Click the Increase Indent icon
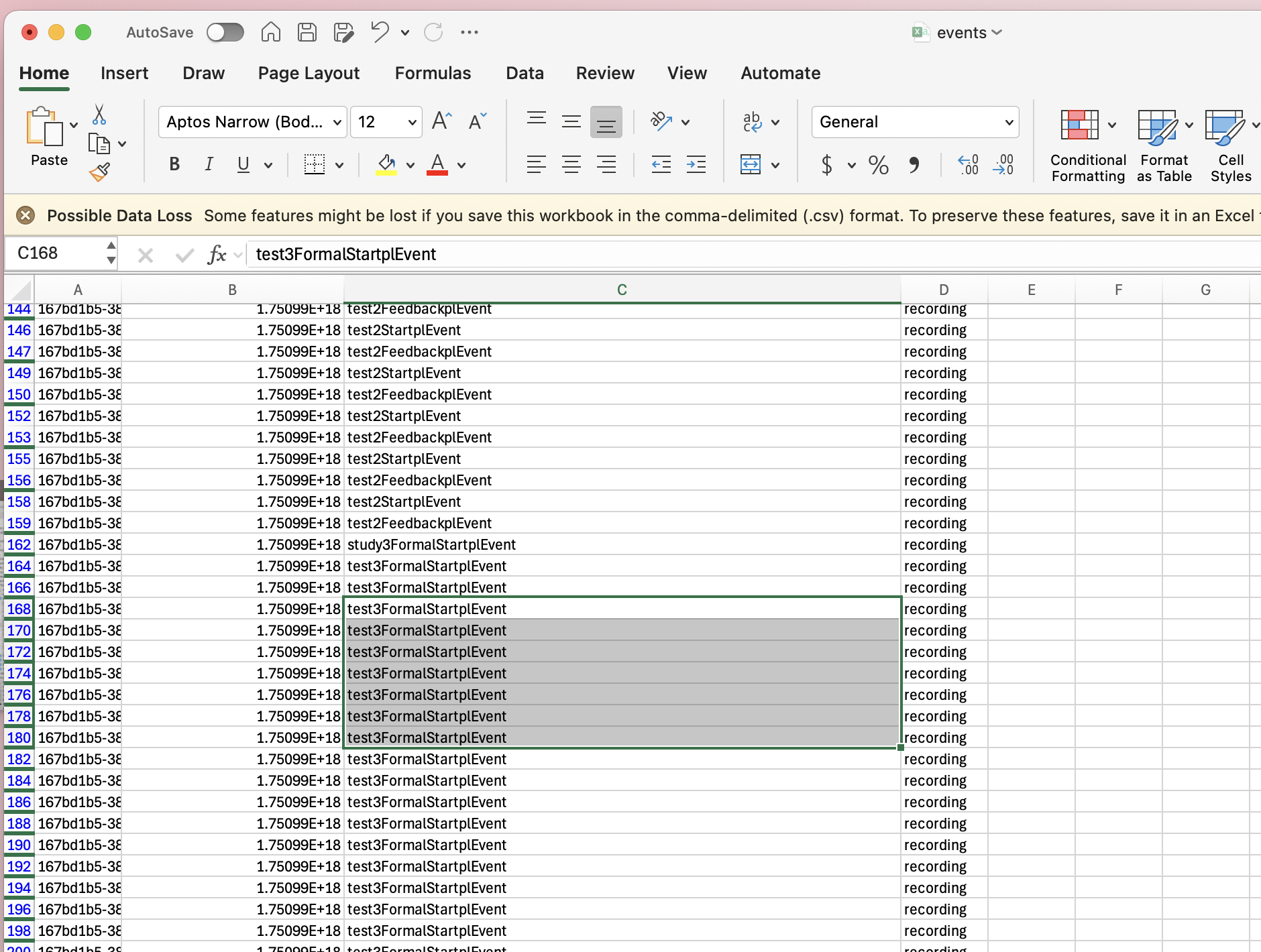 pos(696,165)
